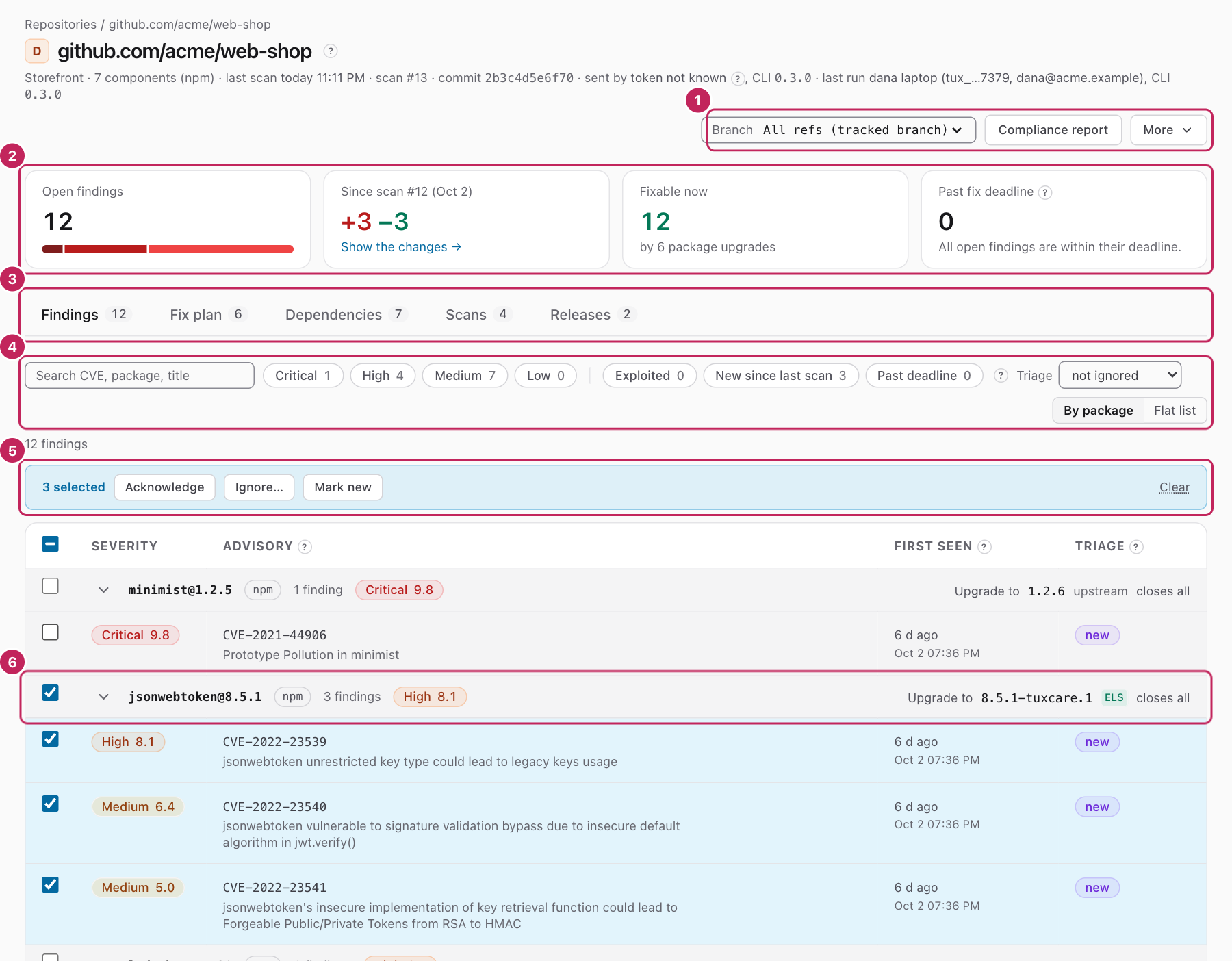Open the Scans tab

[x=478, y=315]
